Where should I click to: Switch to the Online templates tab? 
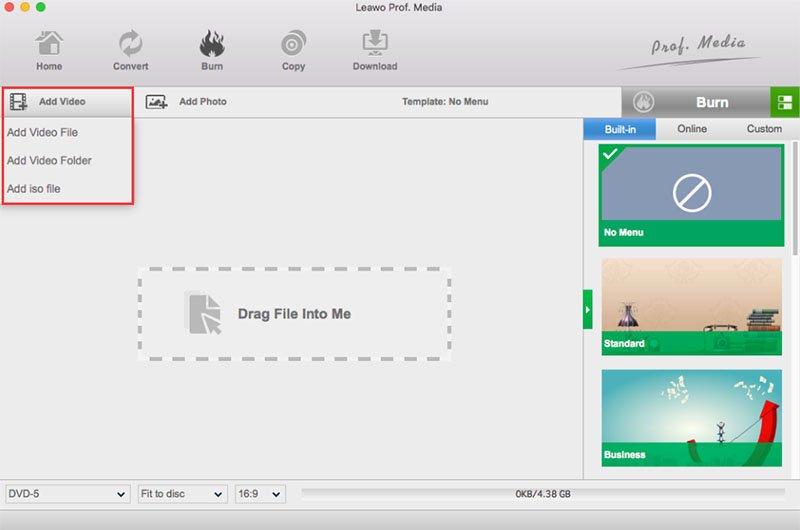(692, 129)
